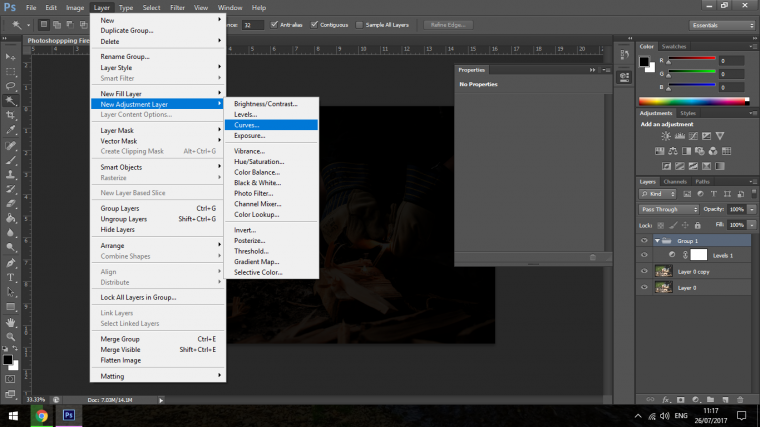Click the Tolerance input field
Viewport: 760px width, 427px height.
pyautogui.click(x=253, y=25)
